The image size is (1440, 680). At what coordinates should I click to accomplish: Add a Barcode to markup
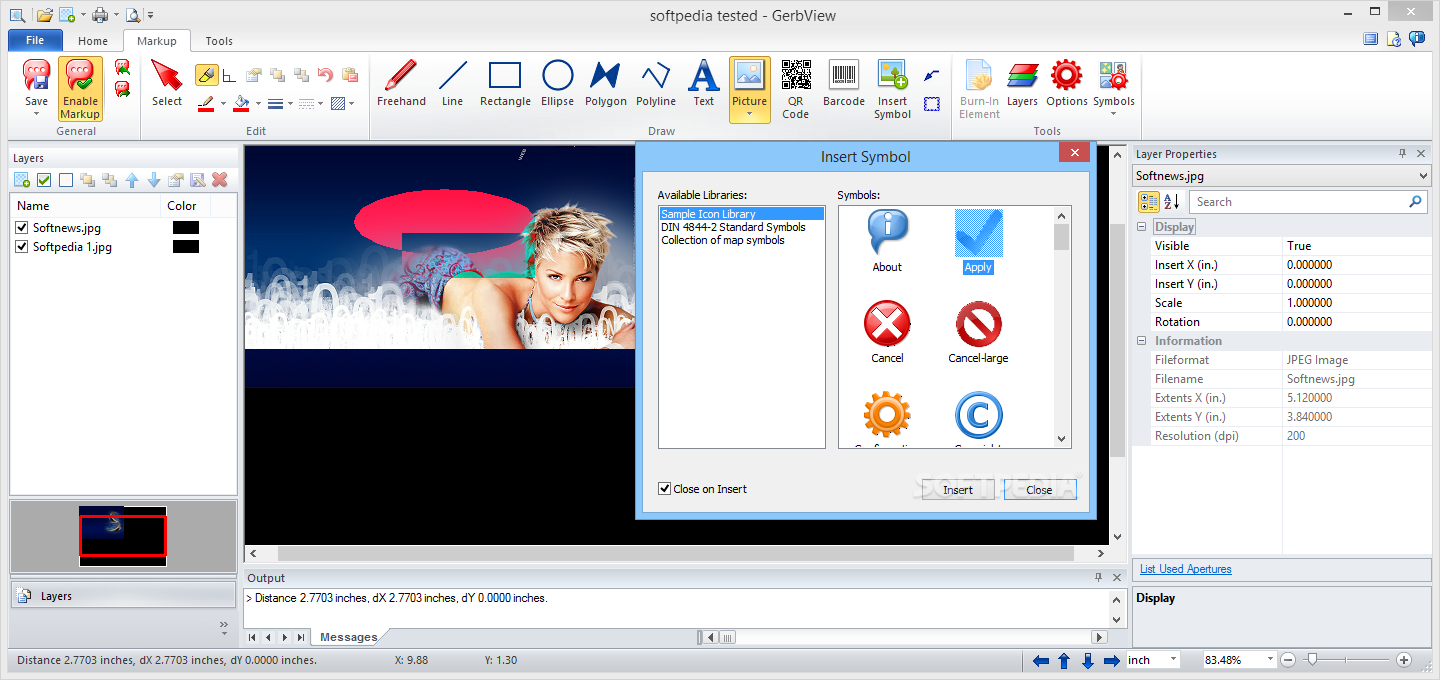[x=844, y=84]
